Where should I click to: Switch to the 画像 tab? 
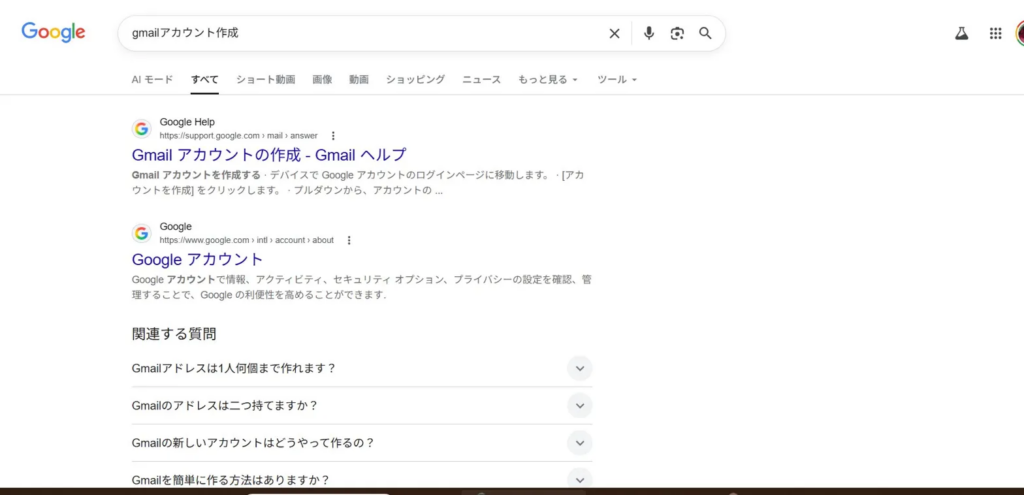[x=322, y=79]
